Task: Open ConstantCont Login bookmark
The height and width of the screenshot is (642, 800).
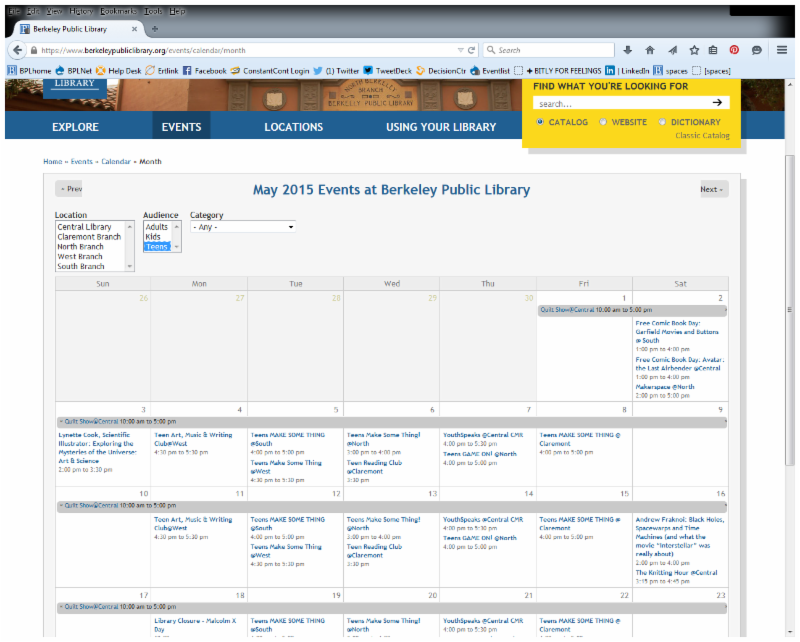Action: (x=270, y=71)
